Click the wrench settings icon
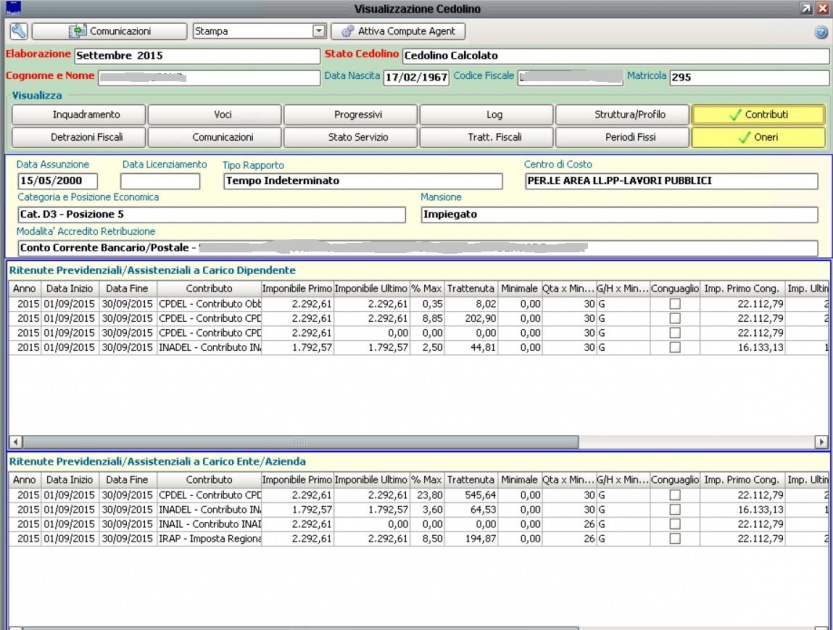 (x=18, y=32)
